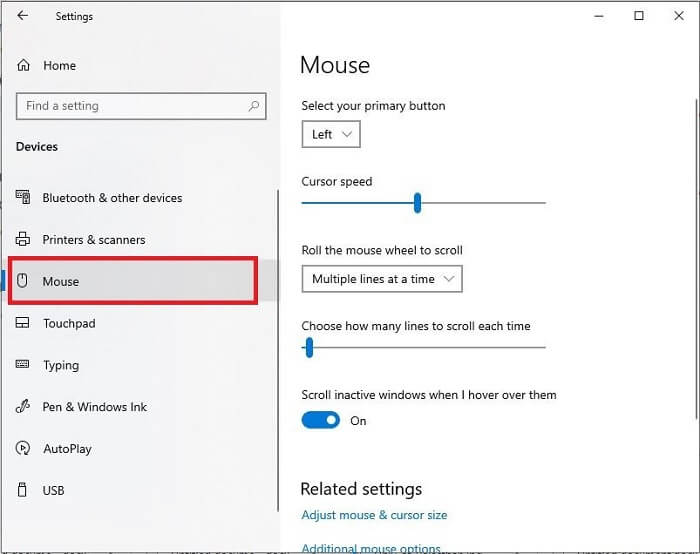Open Home settings page
The image size is (700, 554).
tap(59, 66)
